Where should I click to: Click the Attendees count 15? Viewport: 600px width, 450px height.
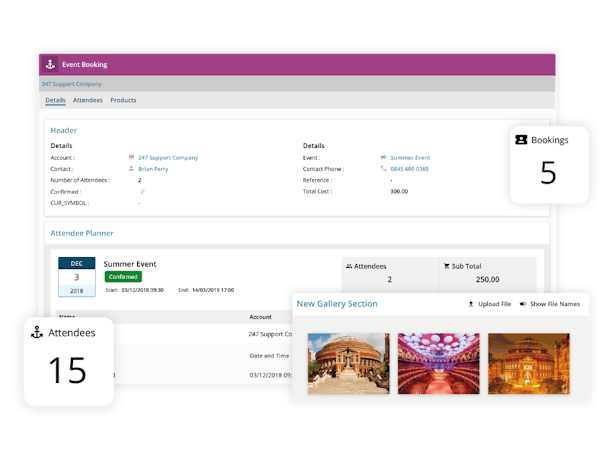[x=67, y=370]
